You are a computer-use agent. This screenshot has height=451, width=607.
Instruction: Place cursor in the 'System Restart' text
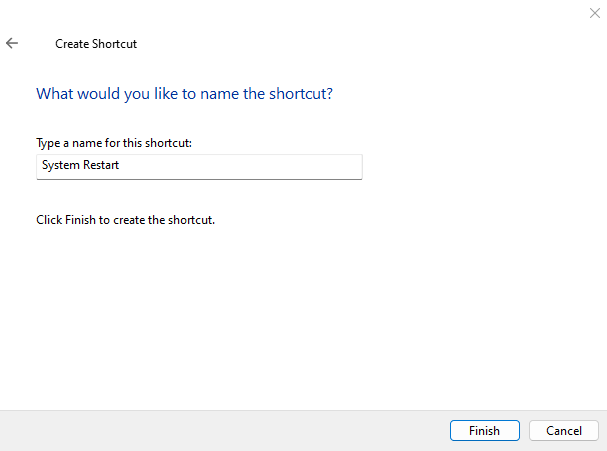[81, 165]
